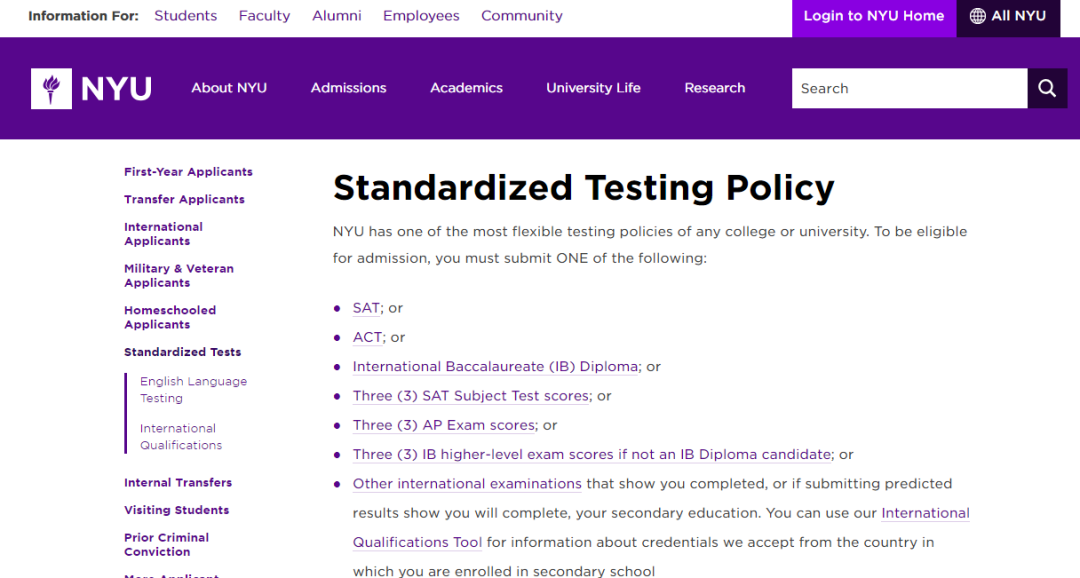Open the Login to NYU Home button
This screenshot has height=578, width=1080.
click(x=874, y=16)
